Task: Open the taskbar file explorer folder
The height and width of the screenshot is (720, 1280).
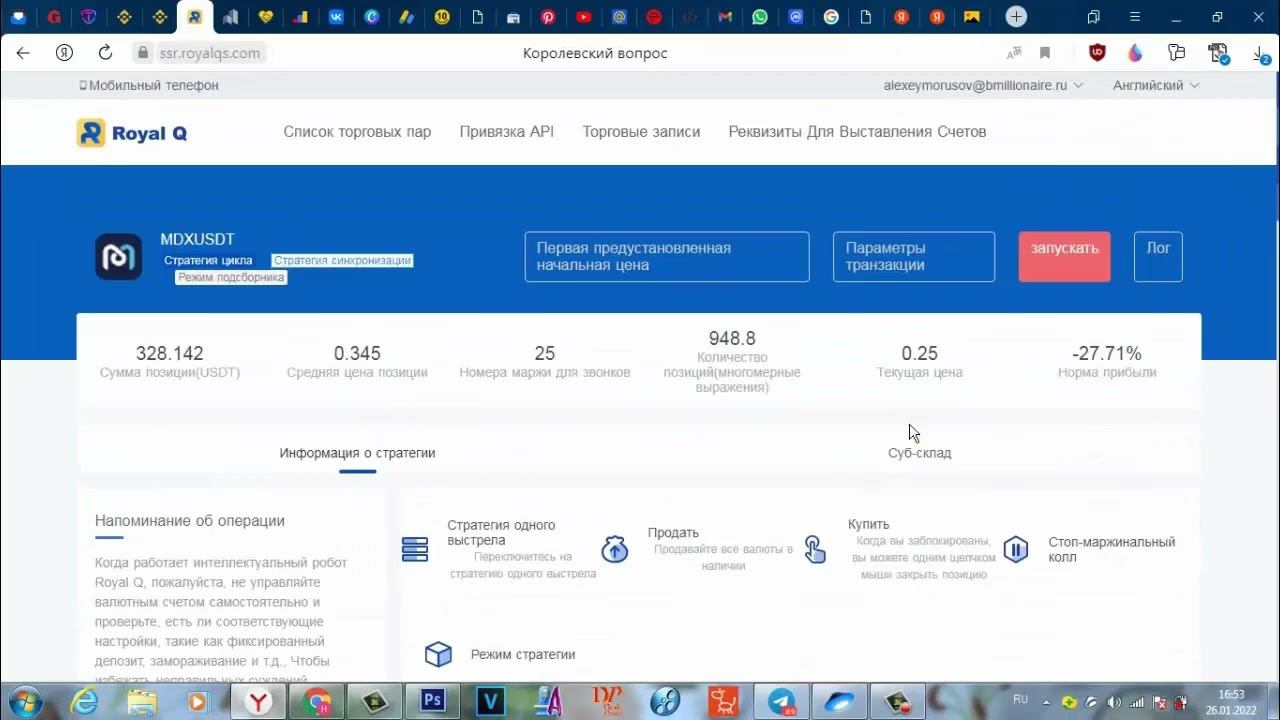Action: tap(142, 701)
